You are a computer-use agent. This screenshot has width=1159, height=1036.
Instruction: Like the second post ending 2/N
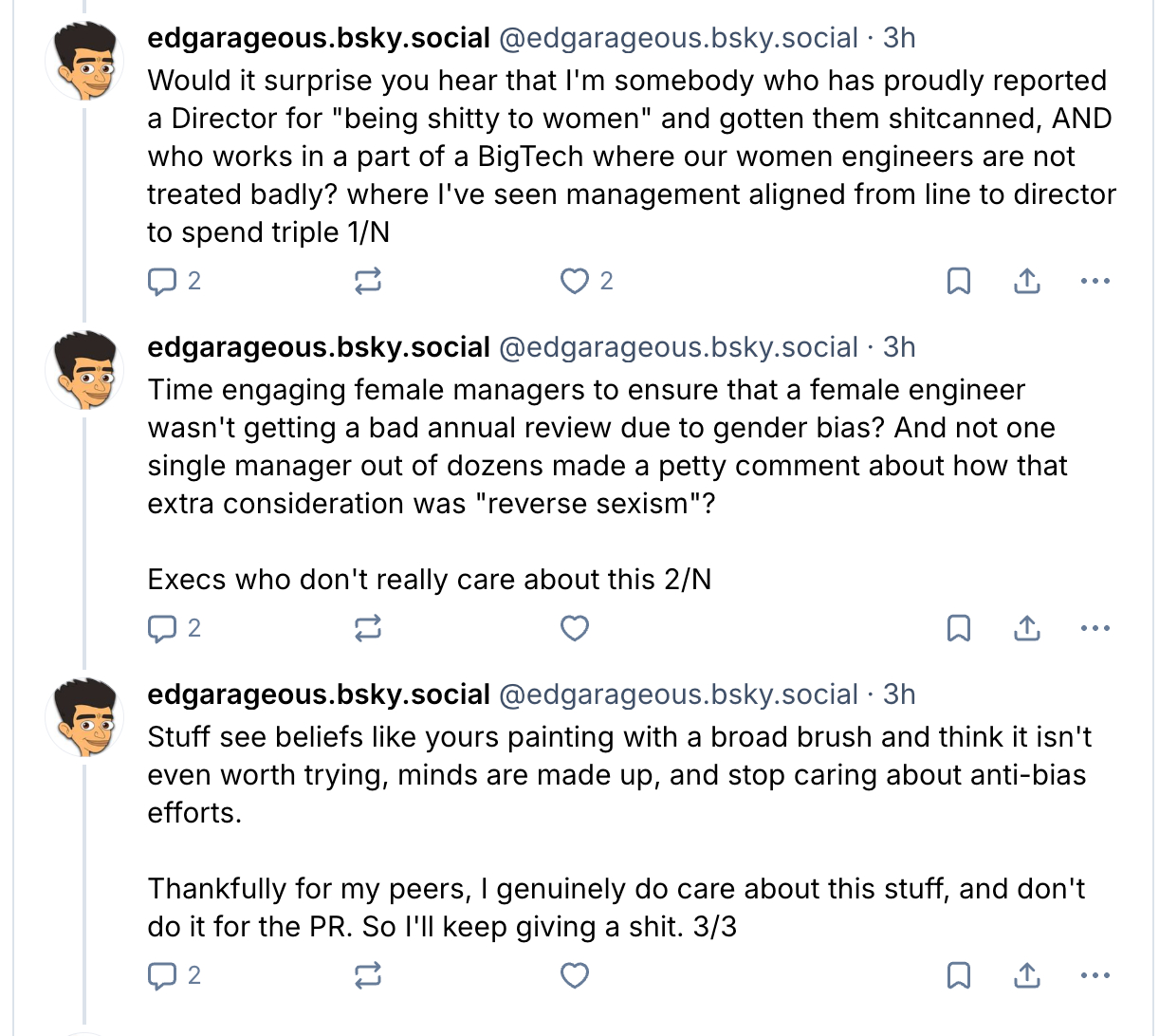tap(575, 628)
